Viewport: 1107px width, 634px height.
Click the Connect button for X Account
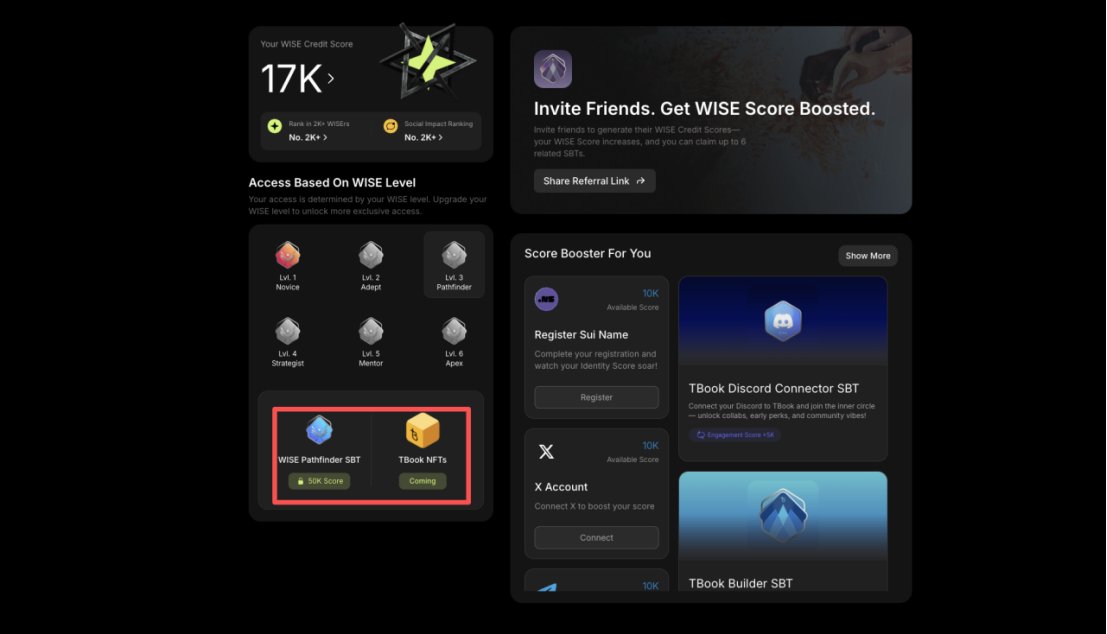(597, 538)
